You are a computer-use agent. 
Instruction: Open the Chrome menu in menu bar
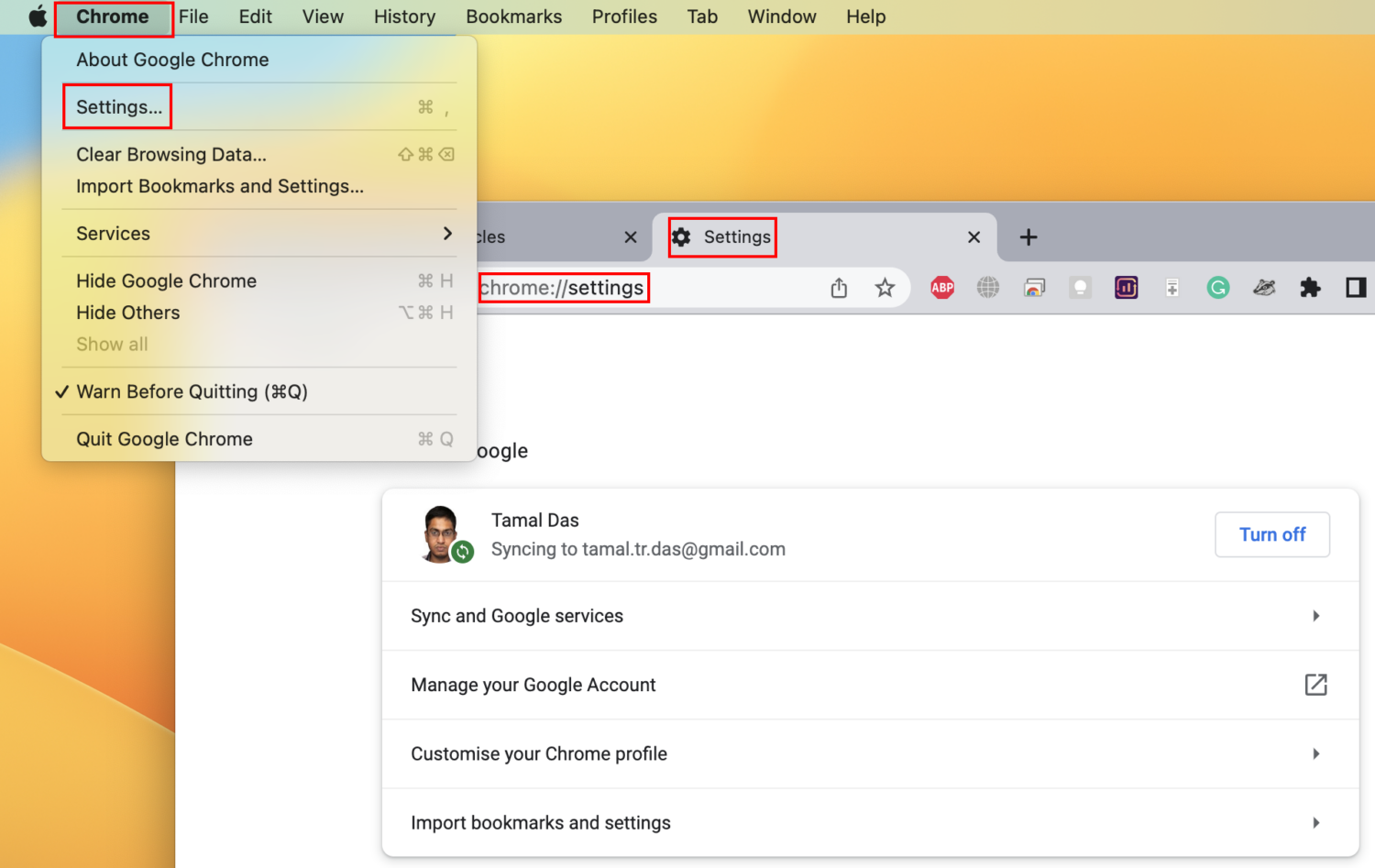pyautogui.click(x=113, y=16)
